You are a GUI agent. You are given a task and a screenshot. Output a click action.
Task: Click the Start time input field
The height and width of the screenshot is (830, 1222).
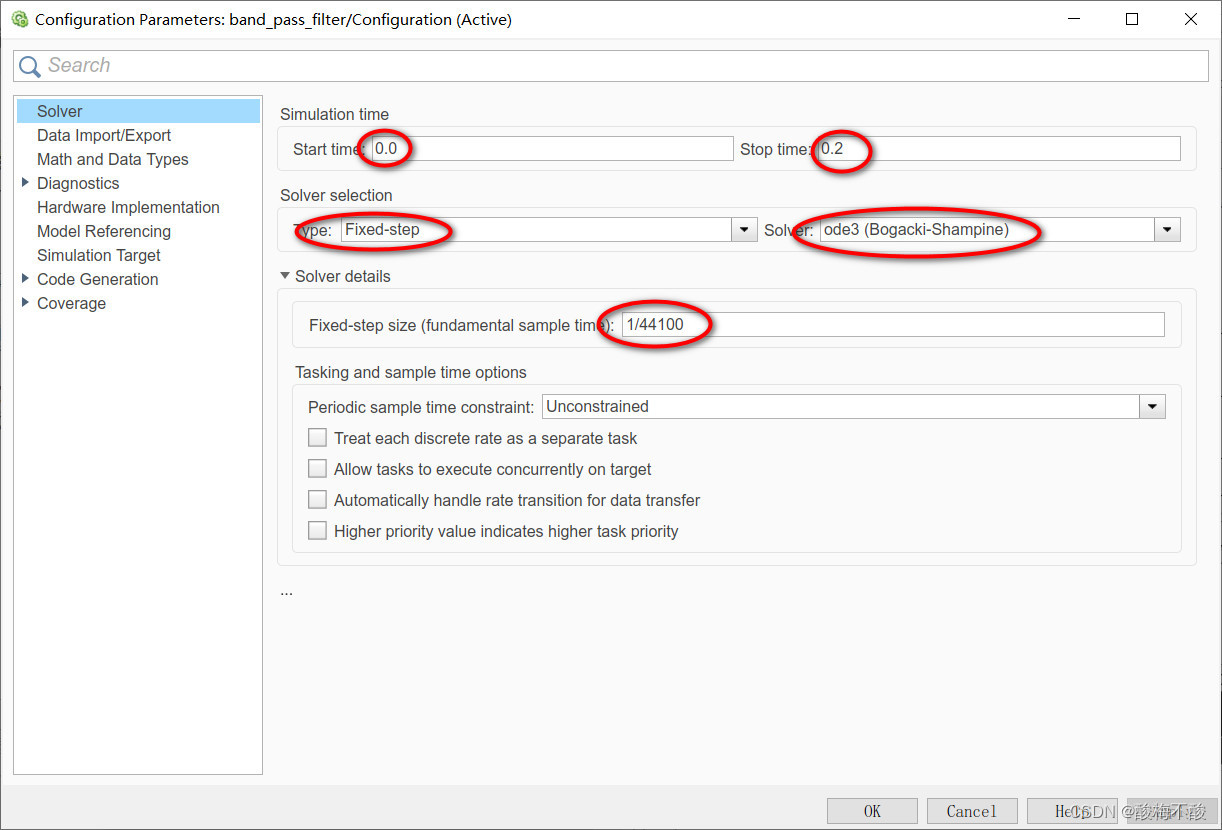552,149
